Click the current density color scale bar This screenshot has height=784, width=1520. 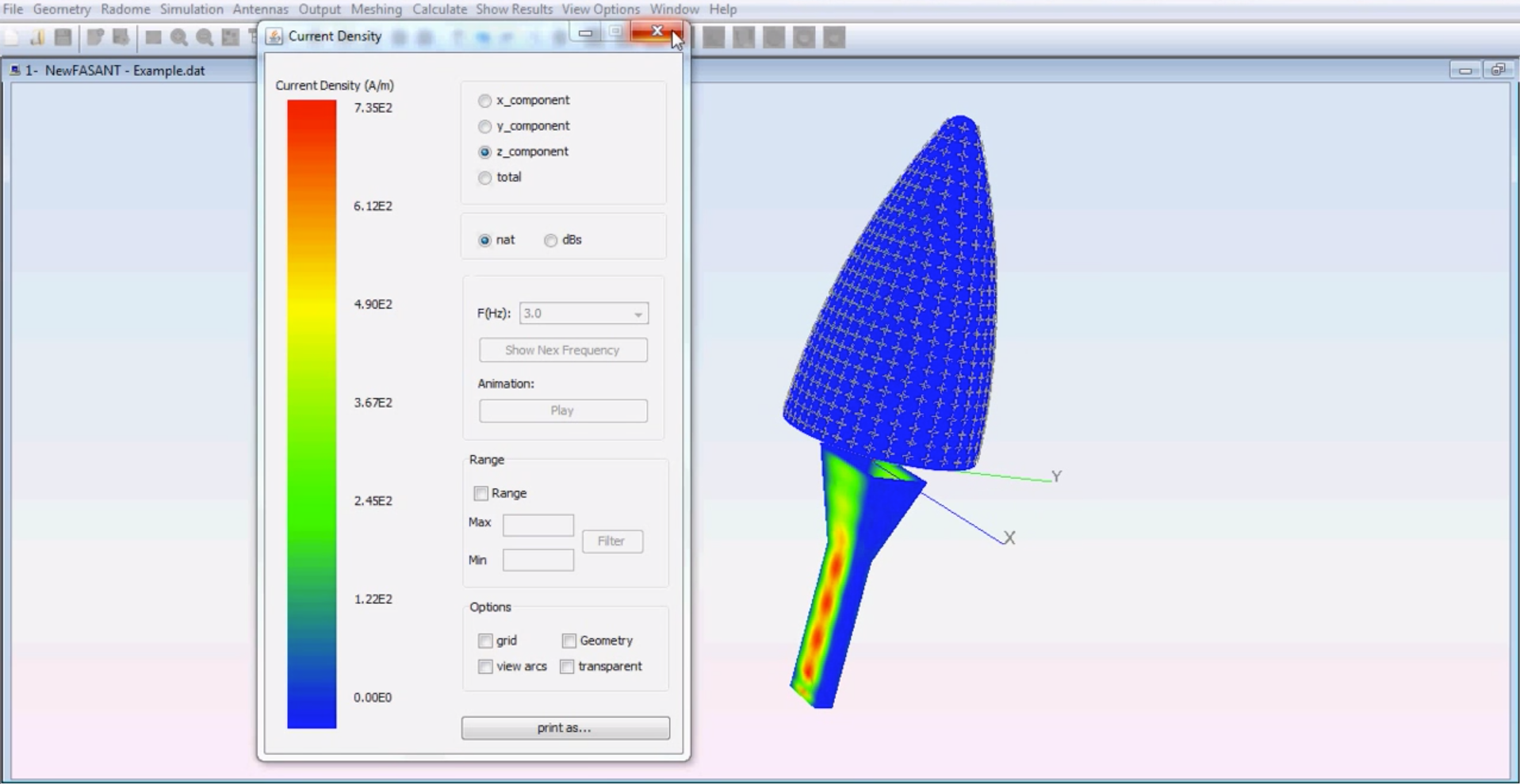312,414
